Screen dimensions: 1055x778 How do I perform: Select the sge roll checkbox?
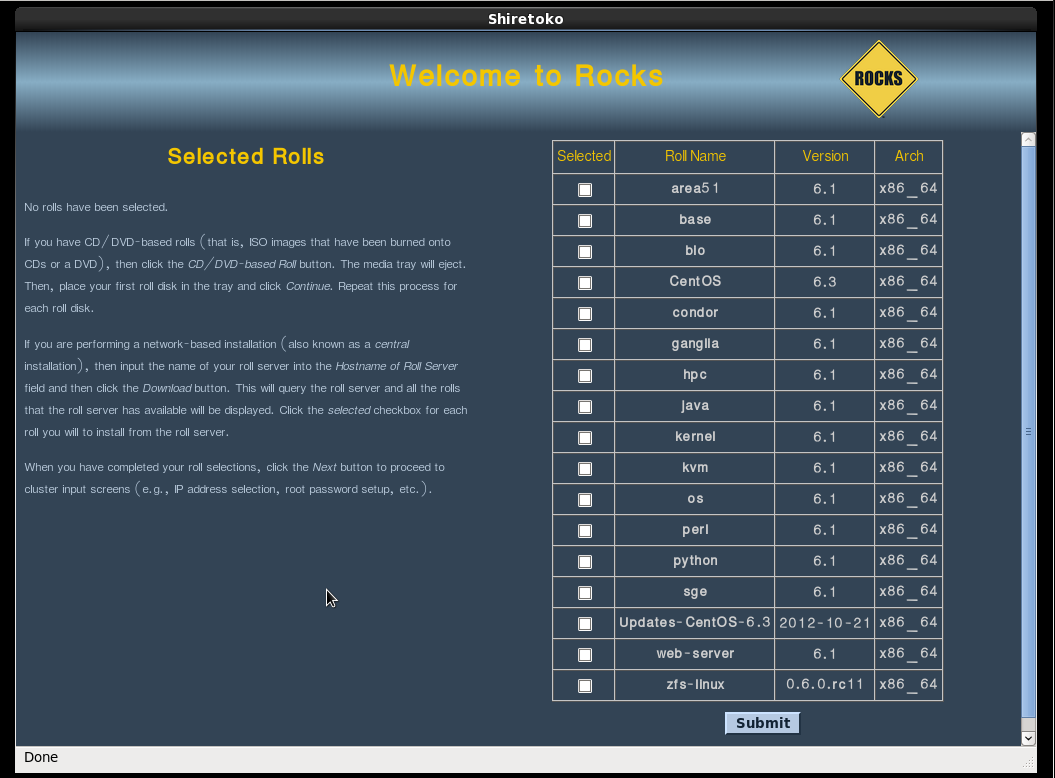point(585,592)
